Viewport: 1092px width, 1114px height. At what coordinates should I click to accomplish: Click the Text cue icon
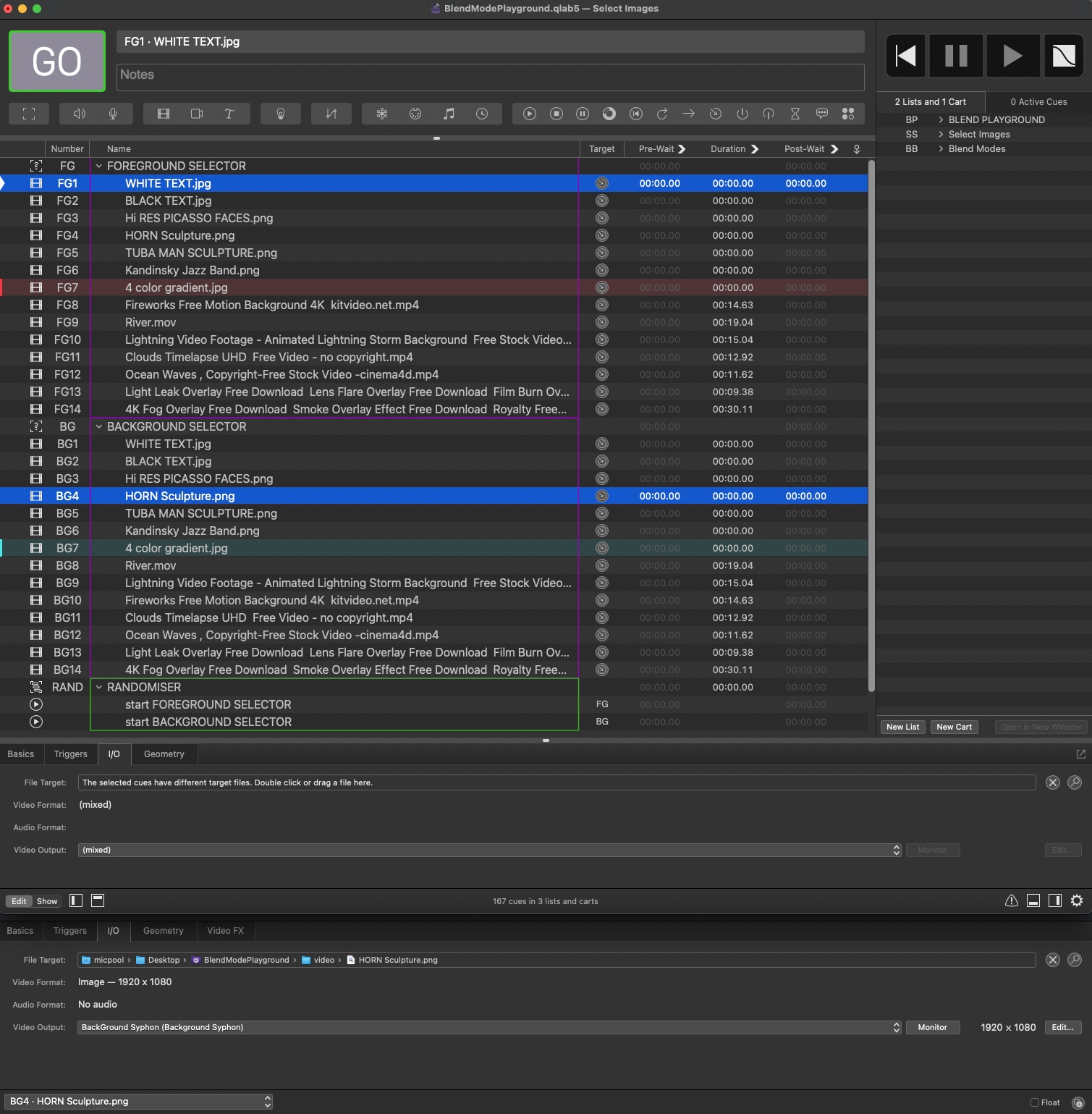click(x=229, y=114)
